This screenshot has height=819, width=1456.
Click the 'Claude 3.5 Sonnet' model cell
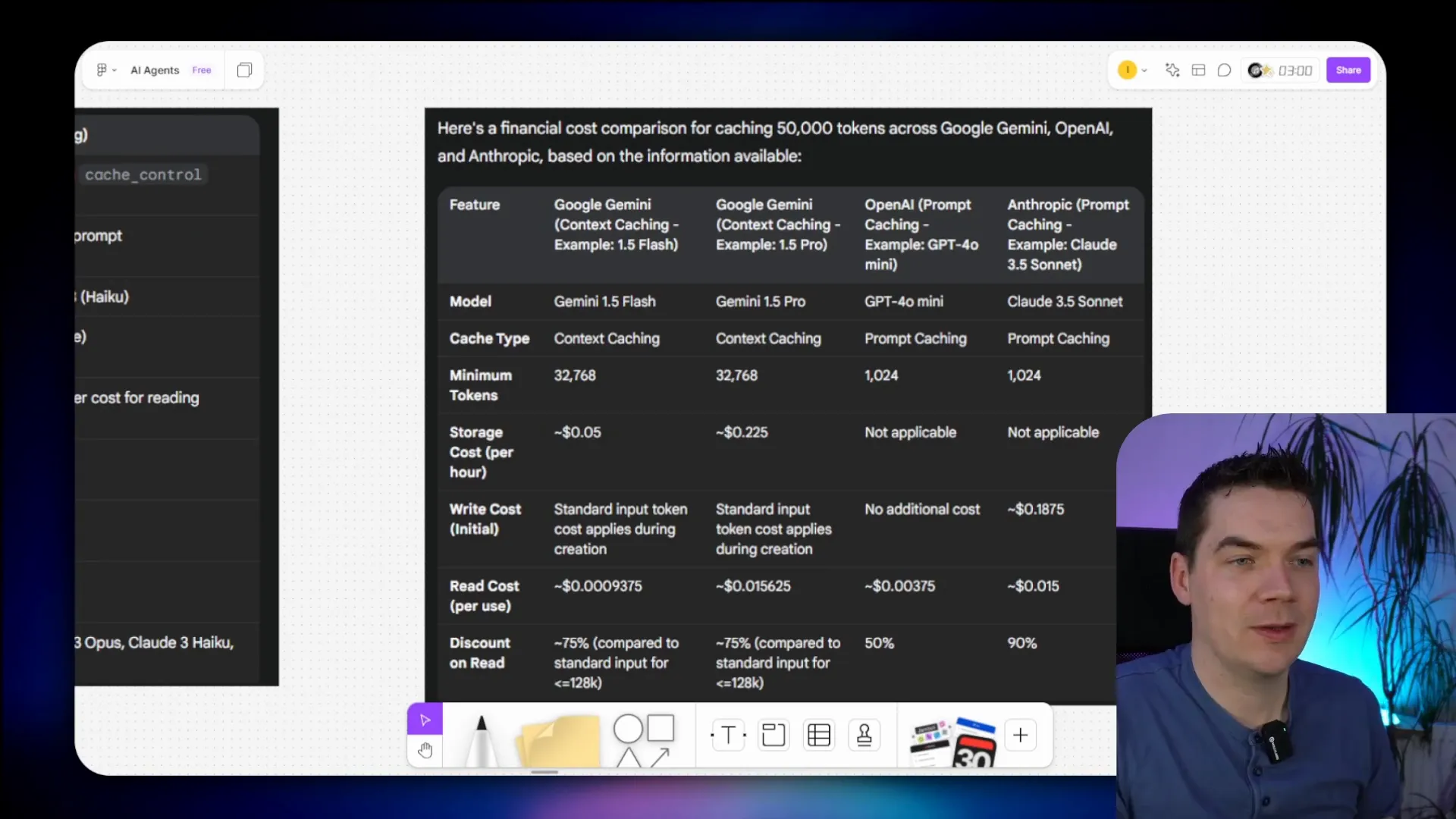1065,301
